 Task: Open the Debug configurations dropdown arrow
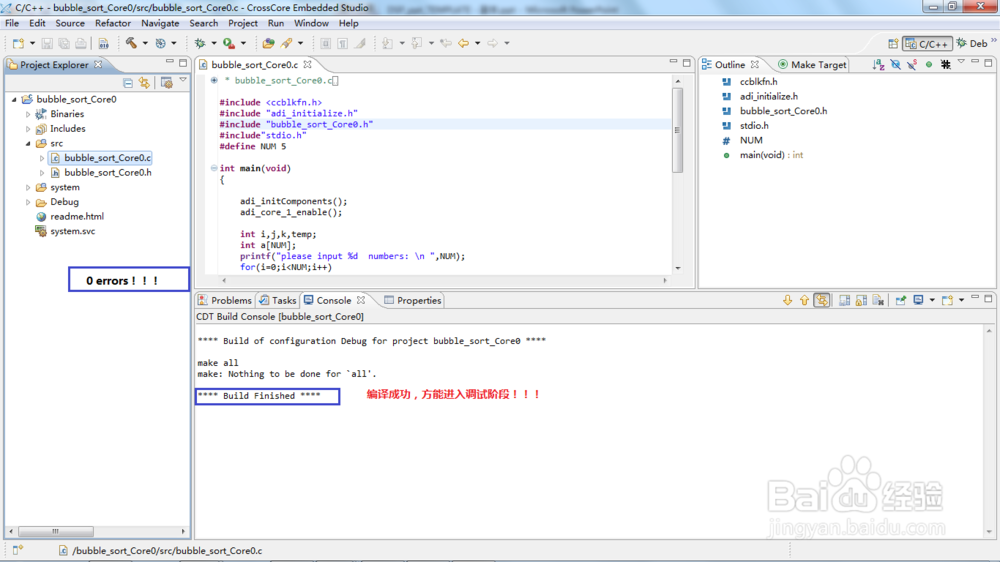pos(214,43)
